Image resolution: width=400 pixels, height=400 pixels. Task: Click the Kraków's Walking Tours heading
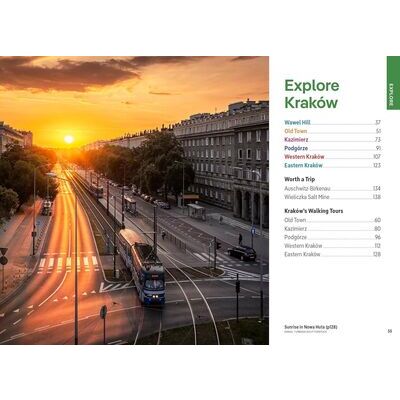click(x=314, y=211)
